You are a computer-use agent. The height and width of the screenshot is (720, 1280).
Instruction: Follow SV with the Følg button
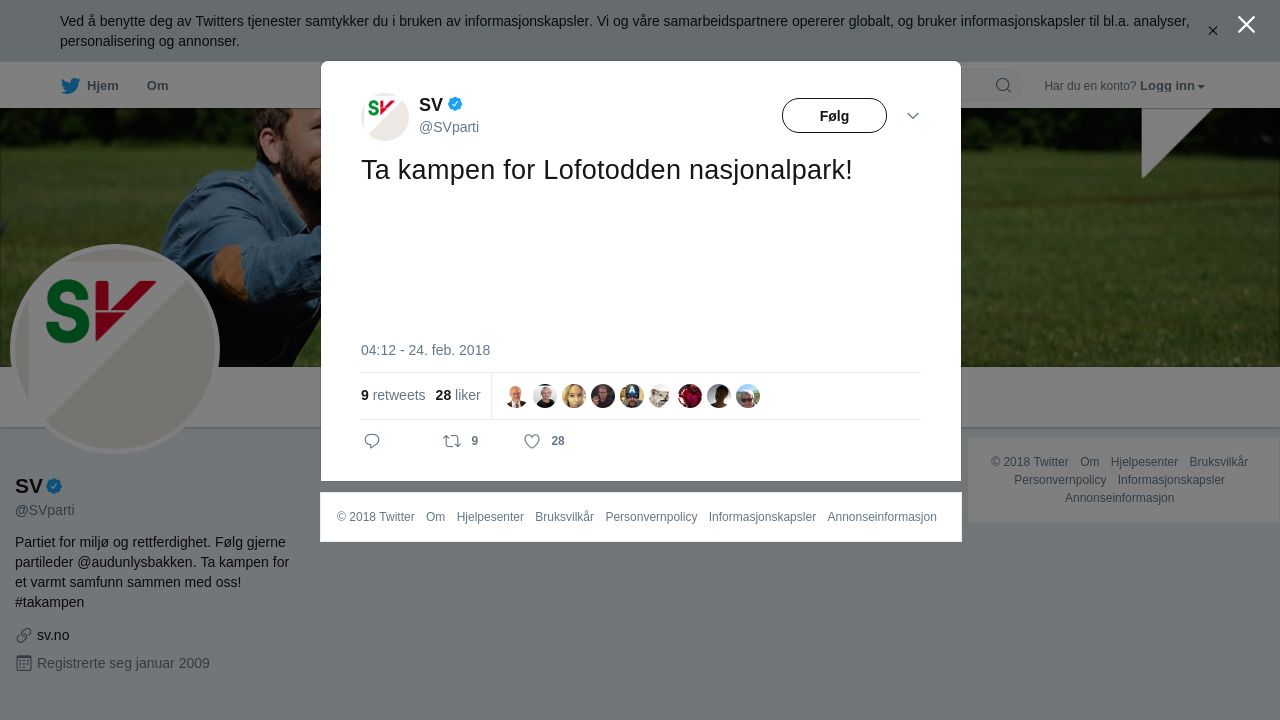(x=834, y=116)
